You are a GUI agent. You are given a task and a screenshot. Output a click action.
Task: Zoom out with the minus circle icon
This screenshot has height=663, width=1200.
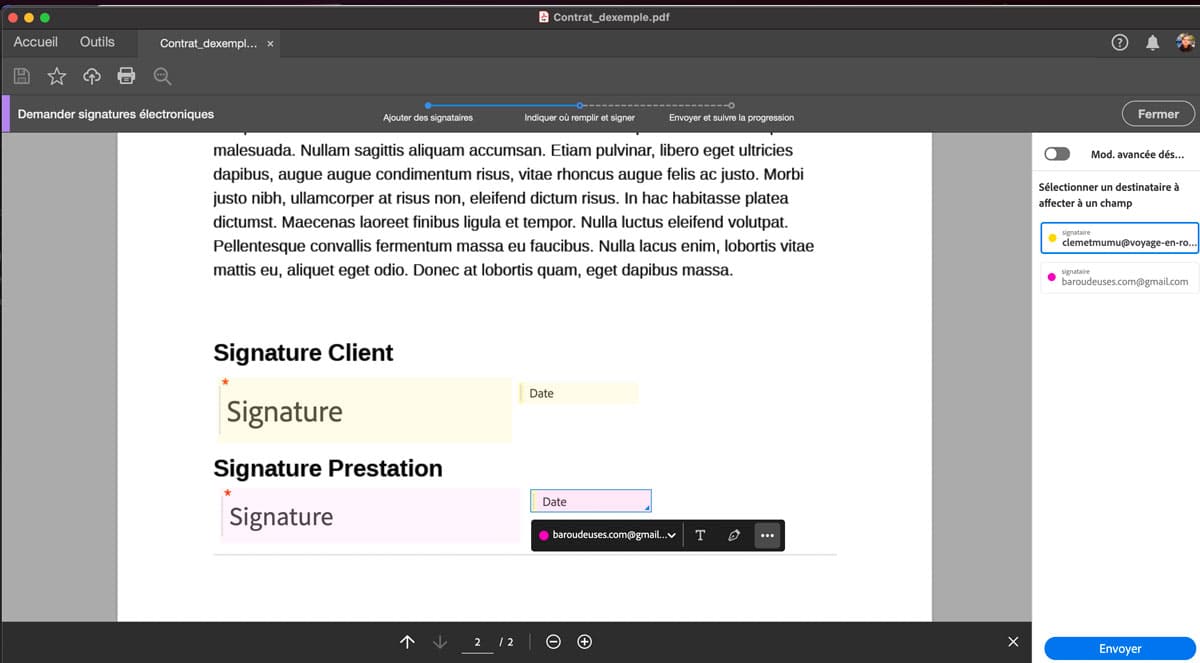553,641
